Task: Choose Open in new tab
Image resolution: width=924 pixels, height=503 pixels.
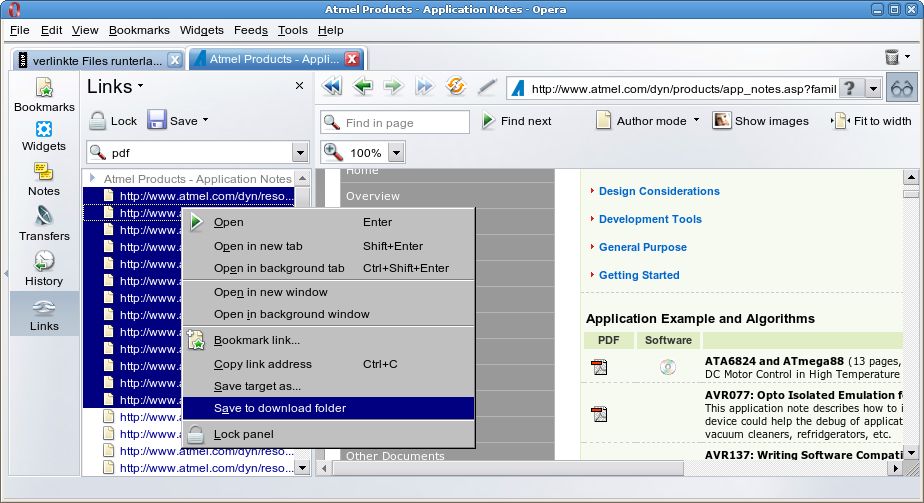Action: coord(329,246)
